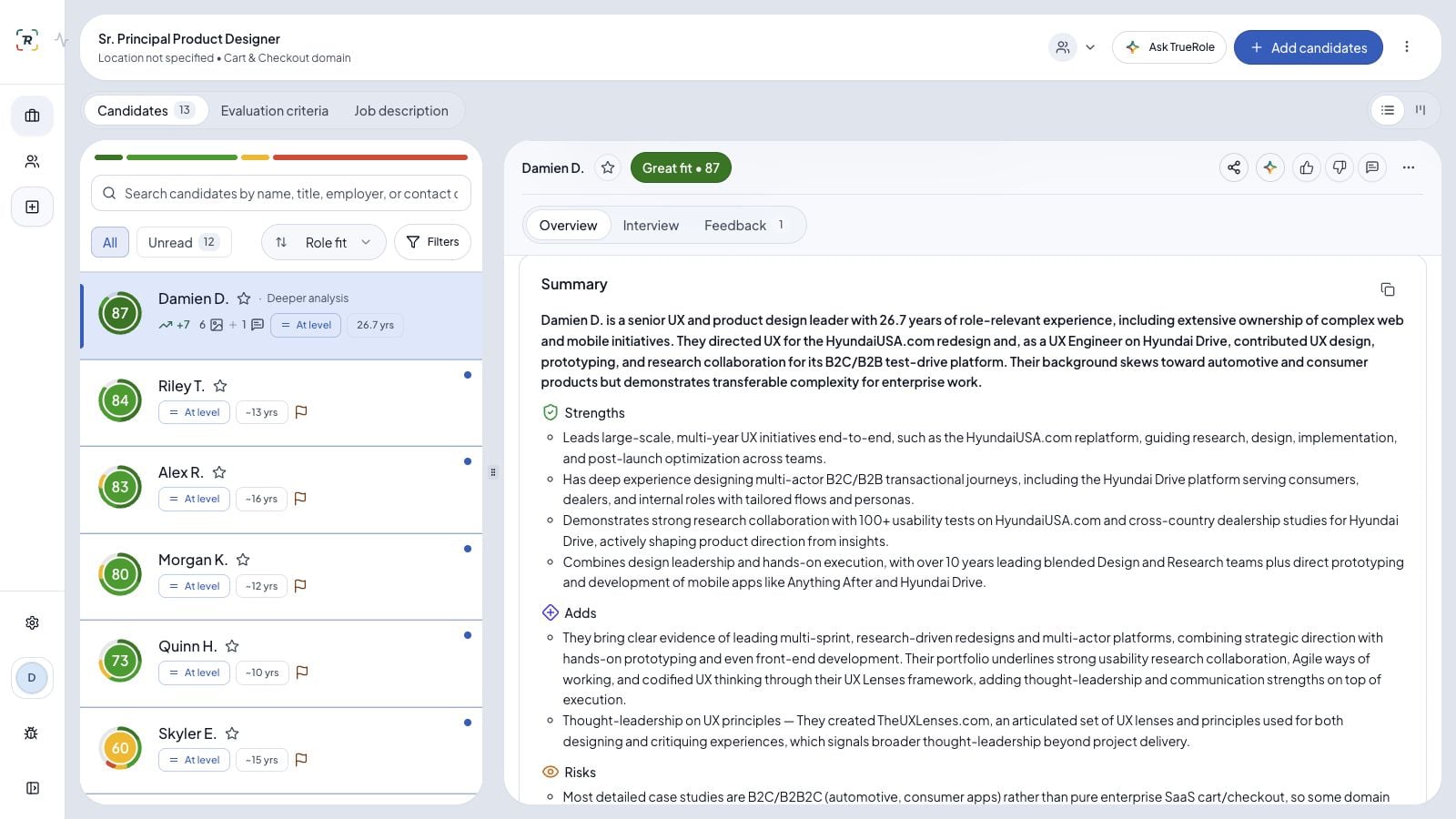Open the people icon in the sidebar

pyautogui.click(x=32, y=161)
